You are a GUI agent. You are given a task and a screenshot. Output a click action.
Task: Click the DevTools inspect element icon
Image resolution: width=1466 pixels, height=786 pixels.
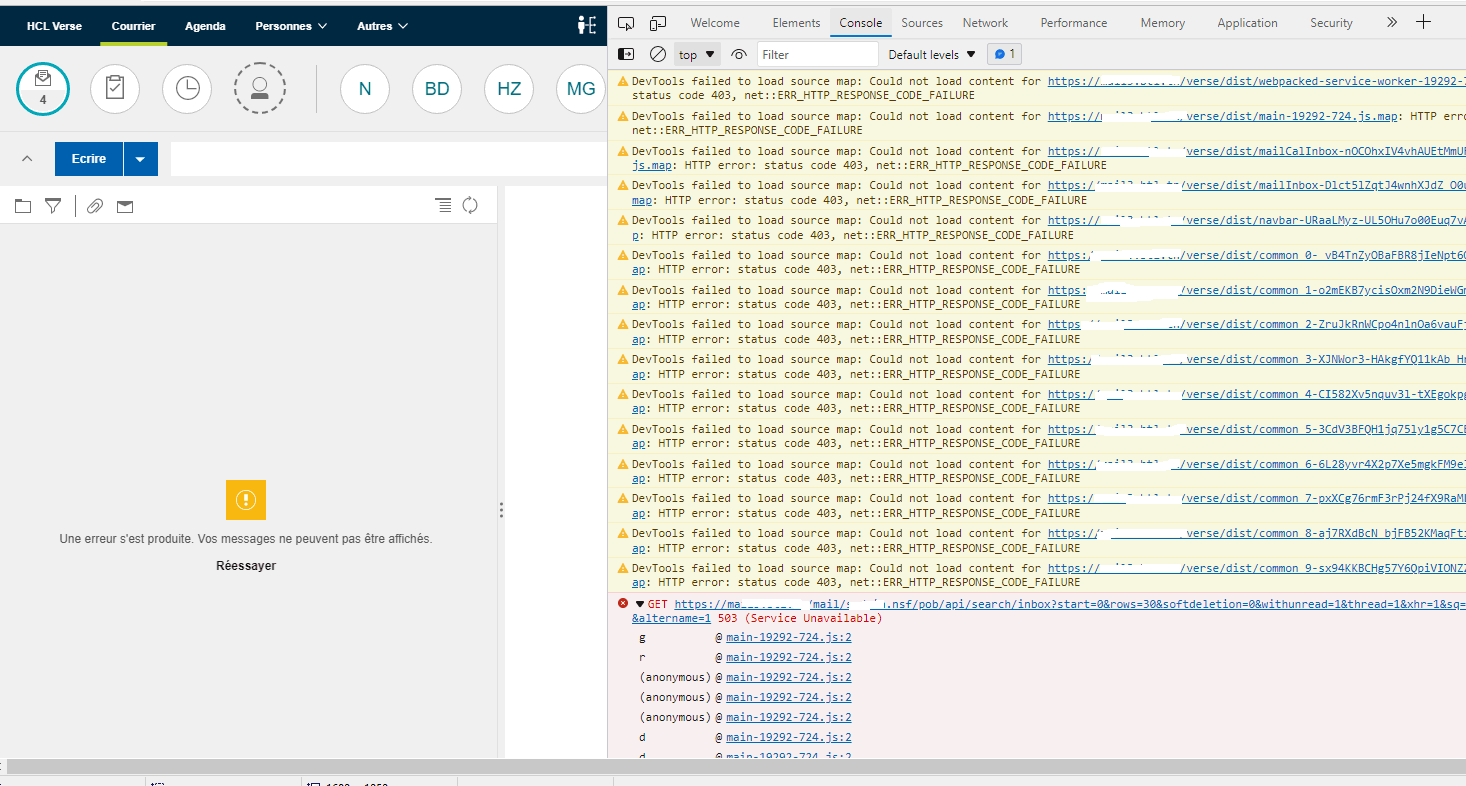(626, 23)
